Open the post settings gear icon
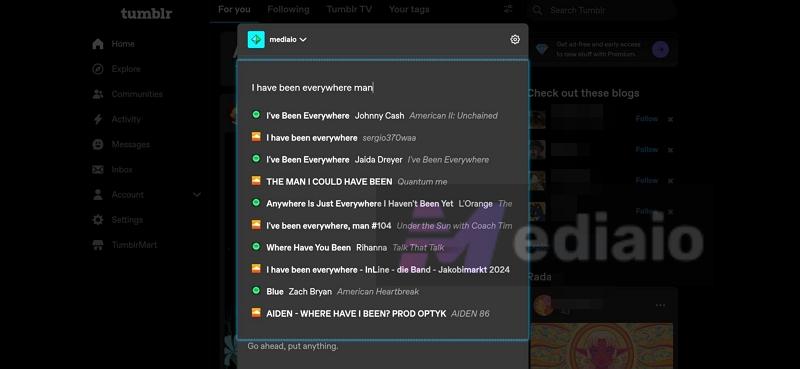This screenshot has width=800, height=369. point(515,39)
